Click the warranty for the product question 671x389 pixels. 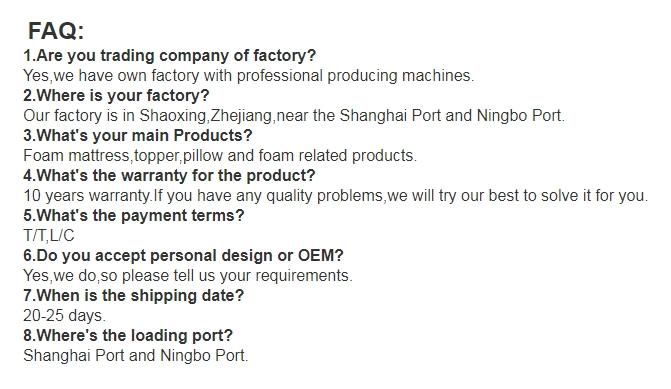(169, 175)
